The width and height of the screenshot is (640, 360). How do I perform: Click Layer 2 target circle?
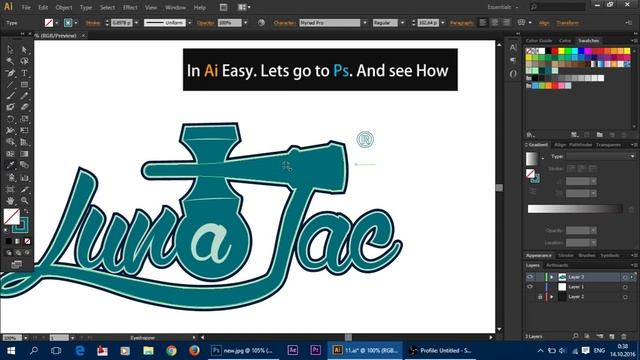(625, 297)
